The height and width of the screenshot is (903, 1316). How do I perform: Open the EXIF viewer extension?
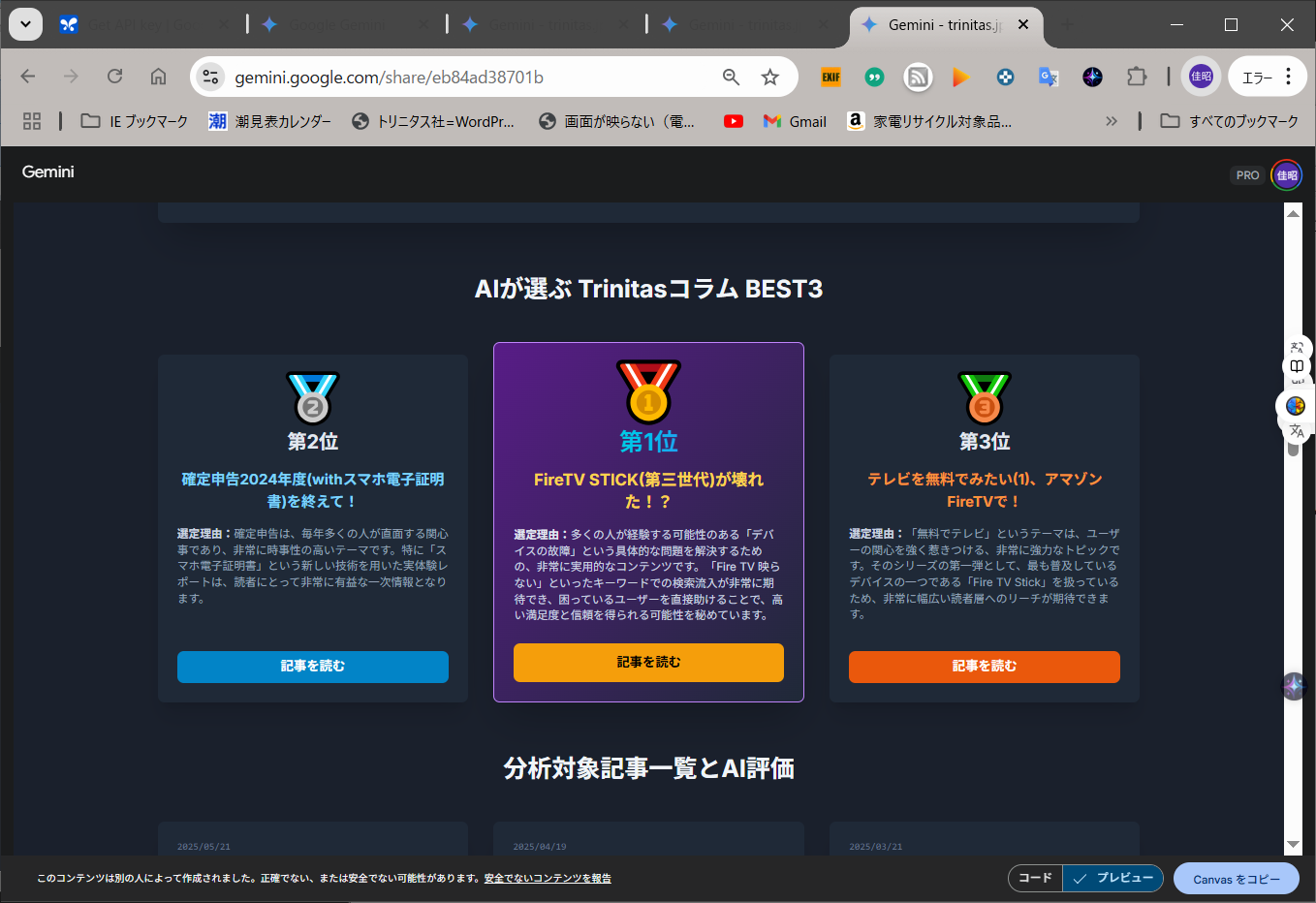(x=830, y=77)
